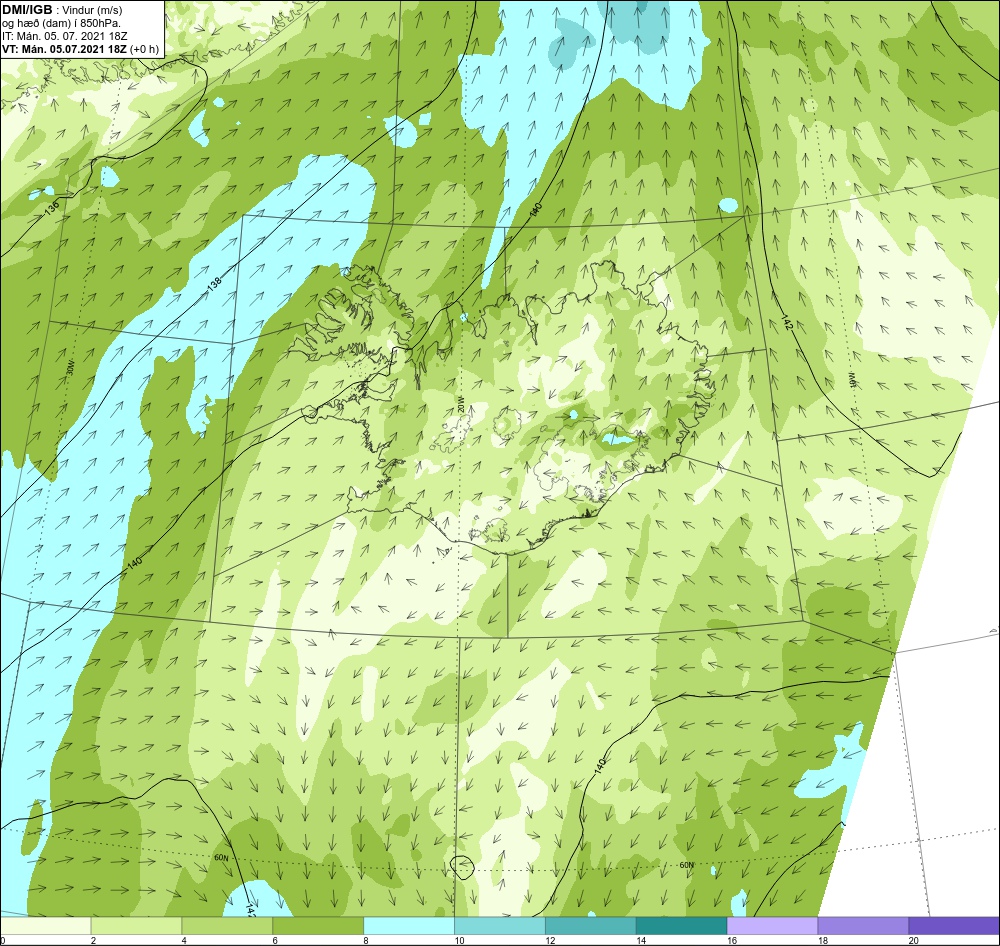1000x946 pixels.
Task: Click the '60N' latitude label near 142 contour
Action: click(x=221, y=858)
